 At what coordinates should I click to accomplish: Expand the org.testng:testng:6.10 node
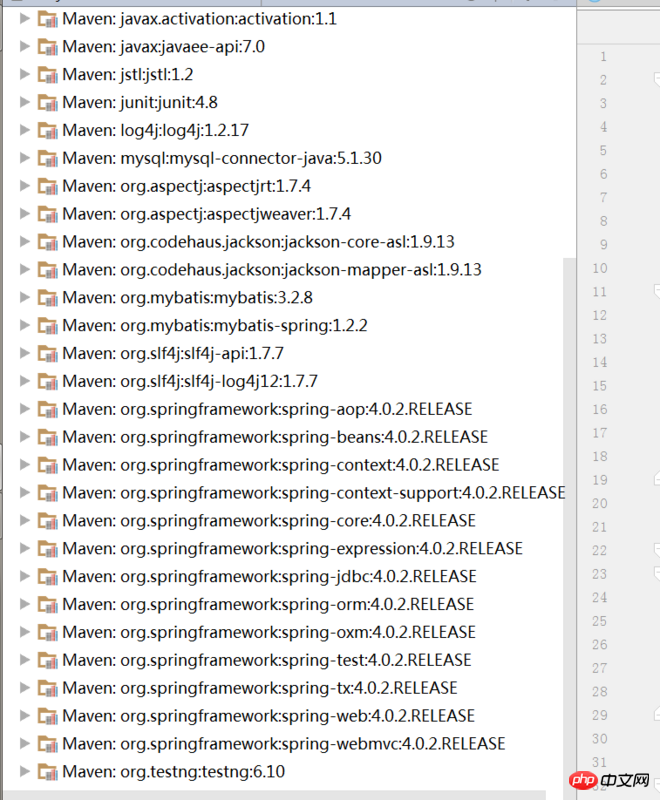[24, 771]
